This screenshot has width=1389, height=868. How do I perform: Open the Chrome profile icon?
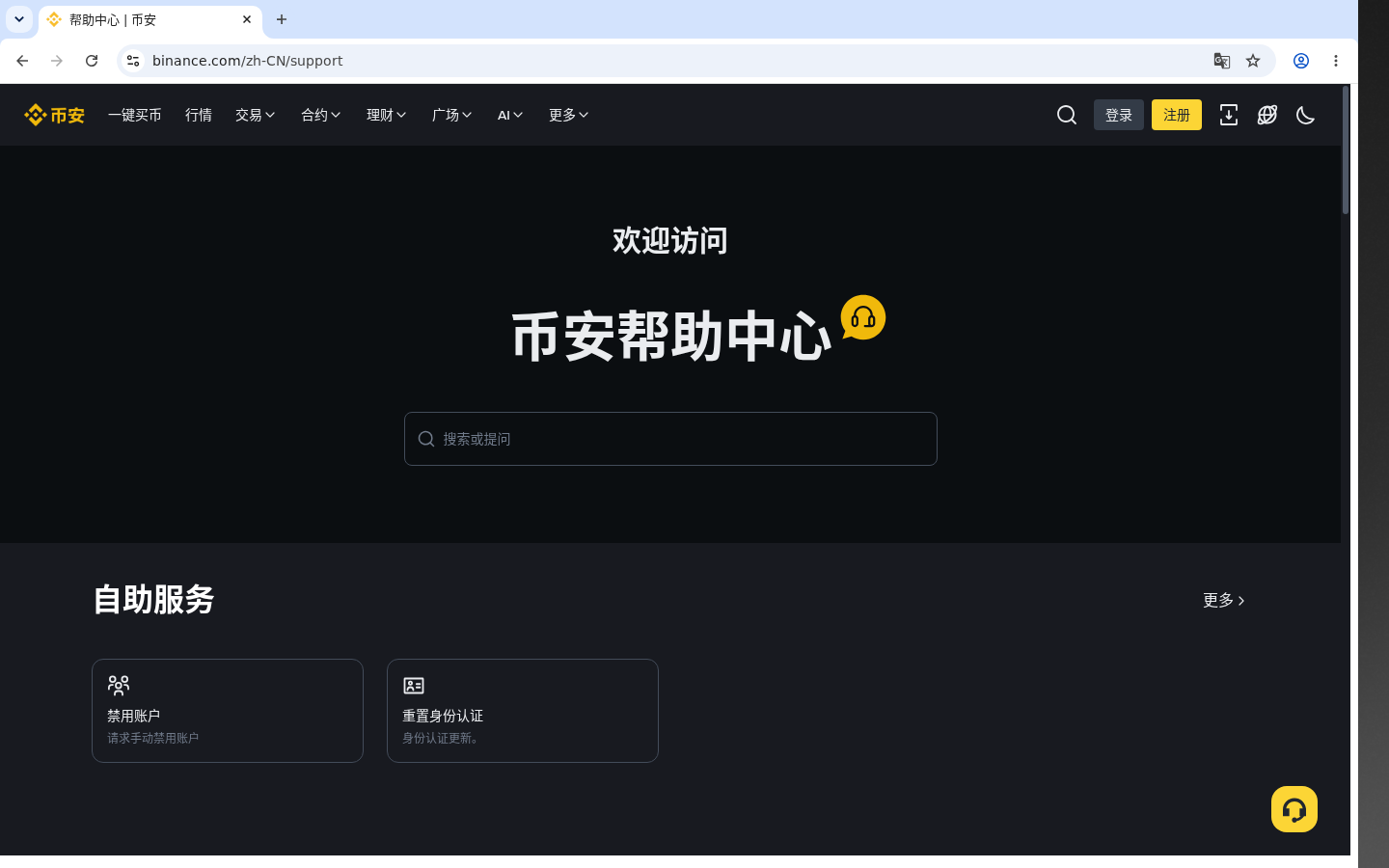pyautogui.click(x=1301, y=61)
